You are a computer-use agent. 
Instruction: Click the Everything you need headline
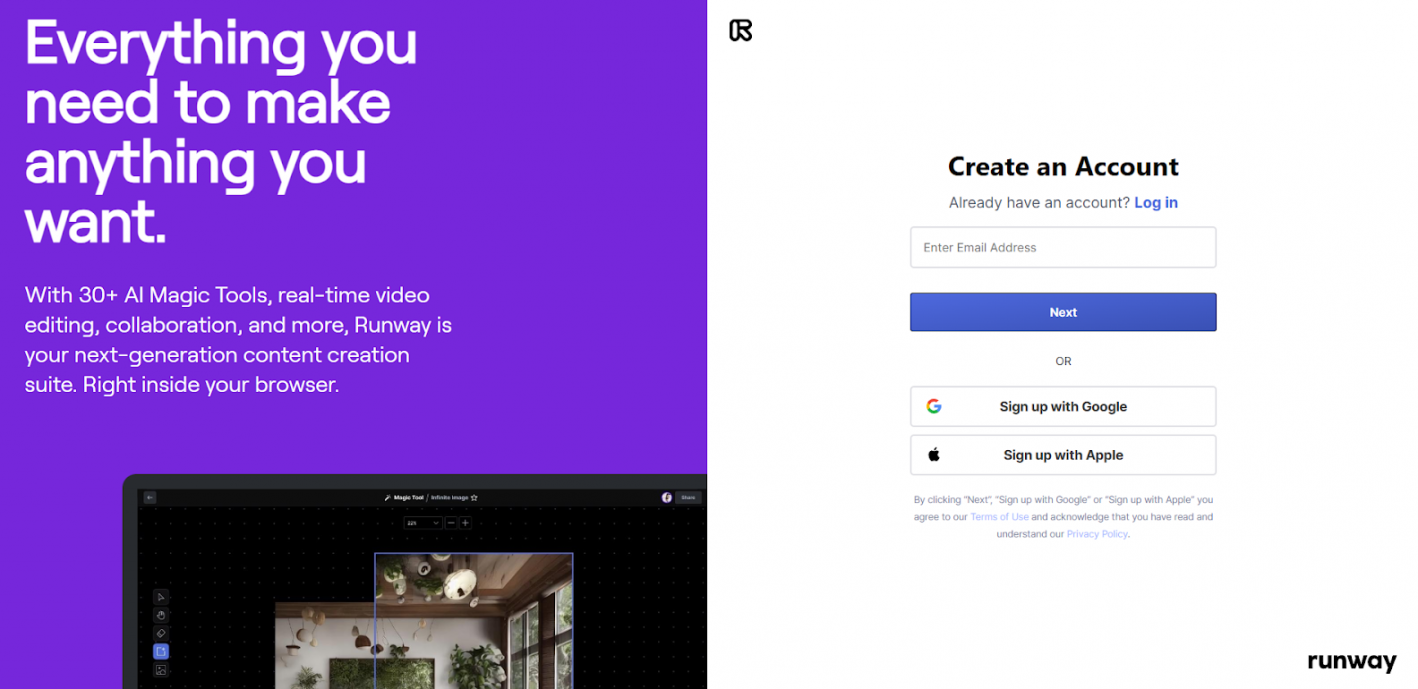pyautogui.click(x=221, y=131)
